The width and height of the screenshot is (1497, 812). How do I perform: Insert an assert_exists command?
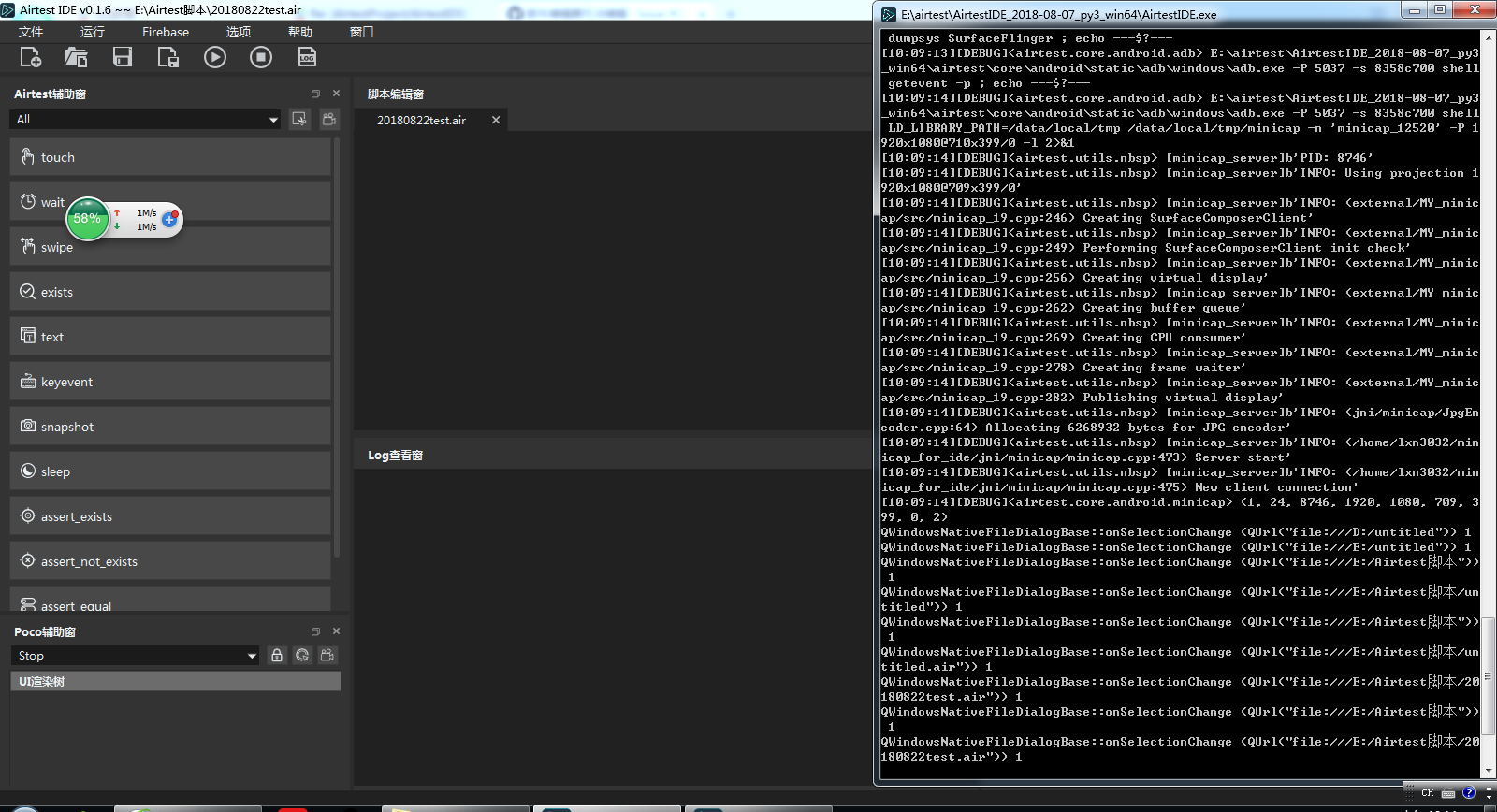(x=170, y=516)
